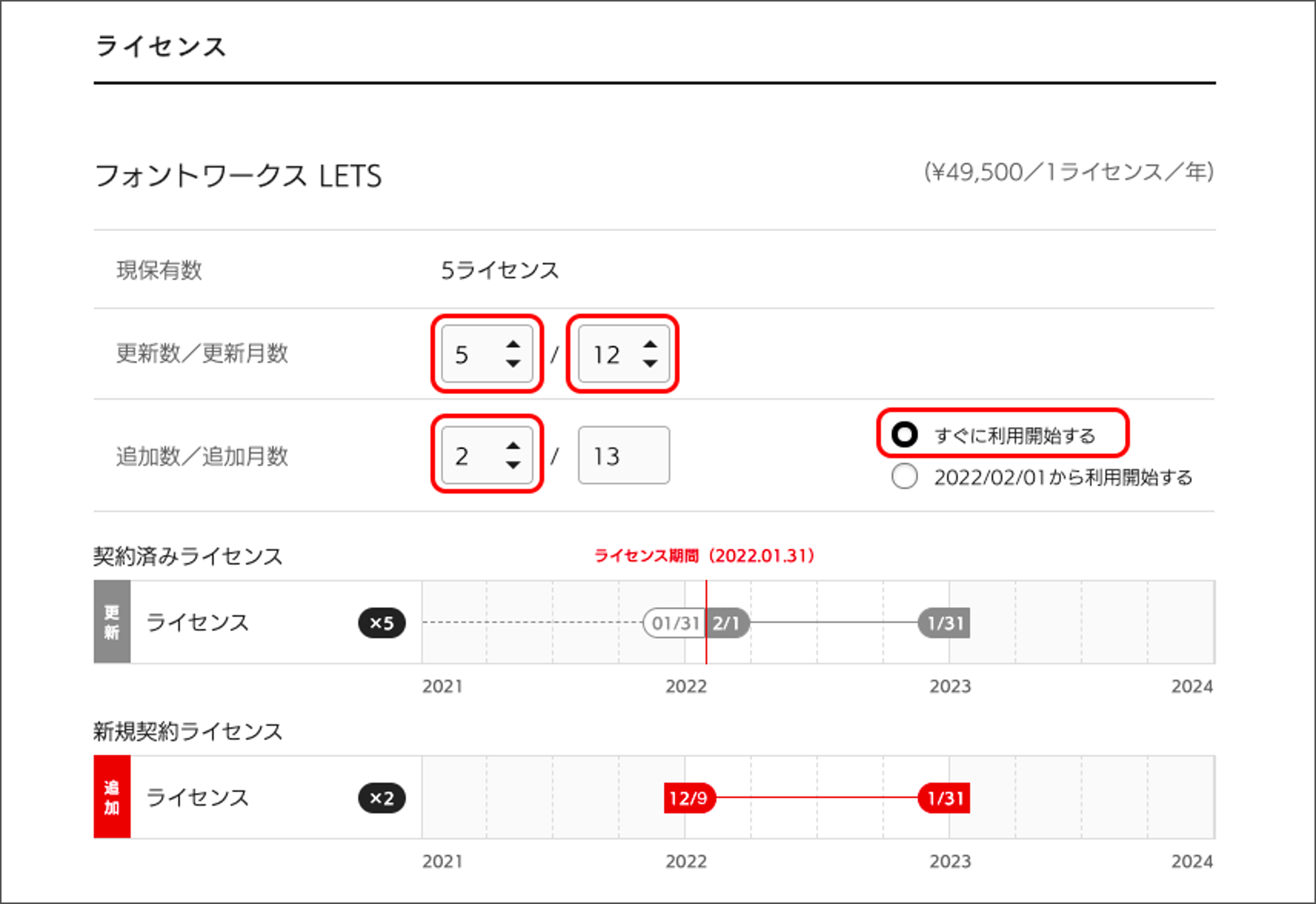Click the red 追加 label on the new license row

coord(111,799)
